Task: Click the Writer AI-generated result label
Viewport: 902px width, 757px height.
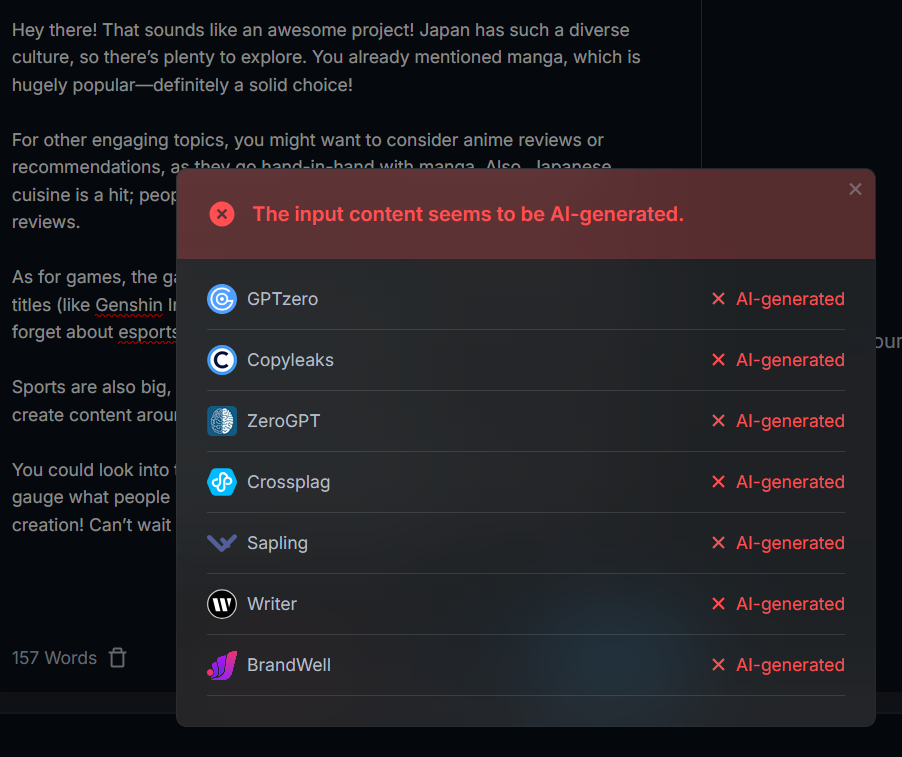Action: click(x=790, y=604)
